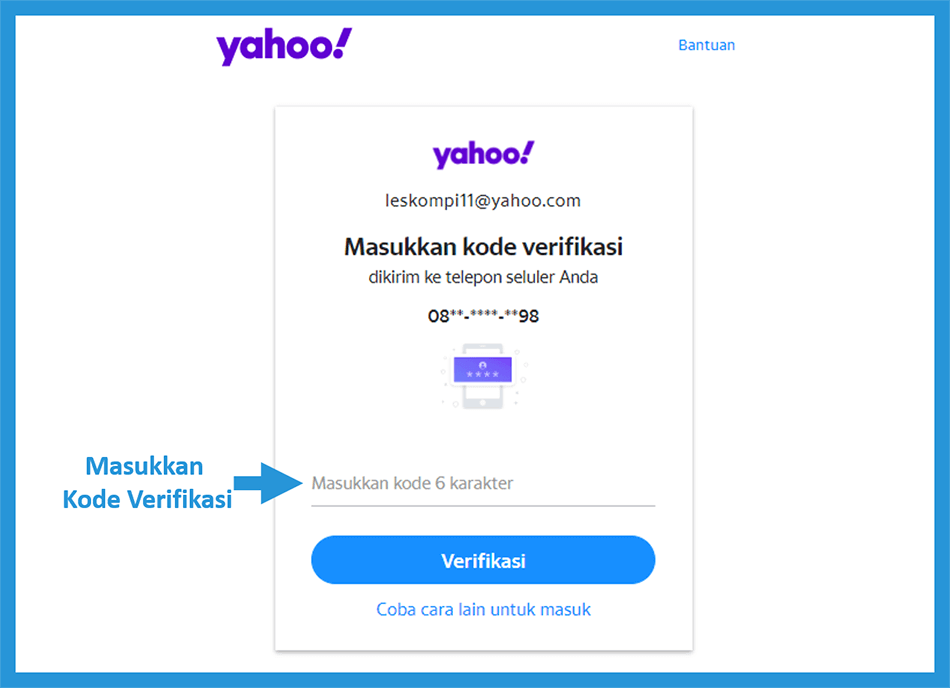Open the Bantuan help link

point(706,45)
